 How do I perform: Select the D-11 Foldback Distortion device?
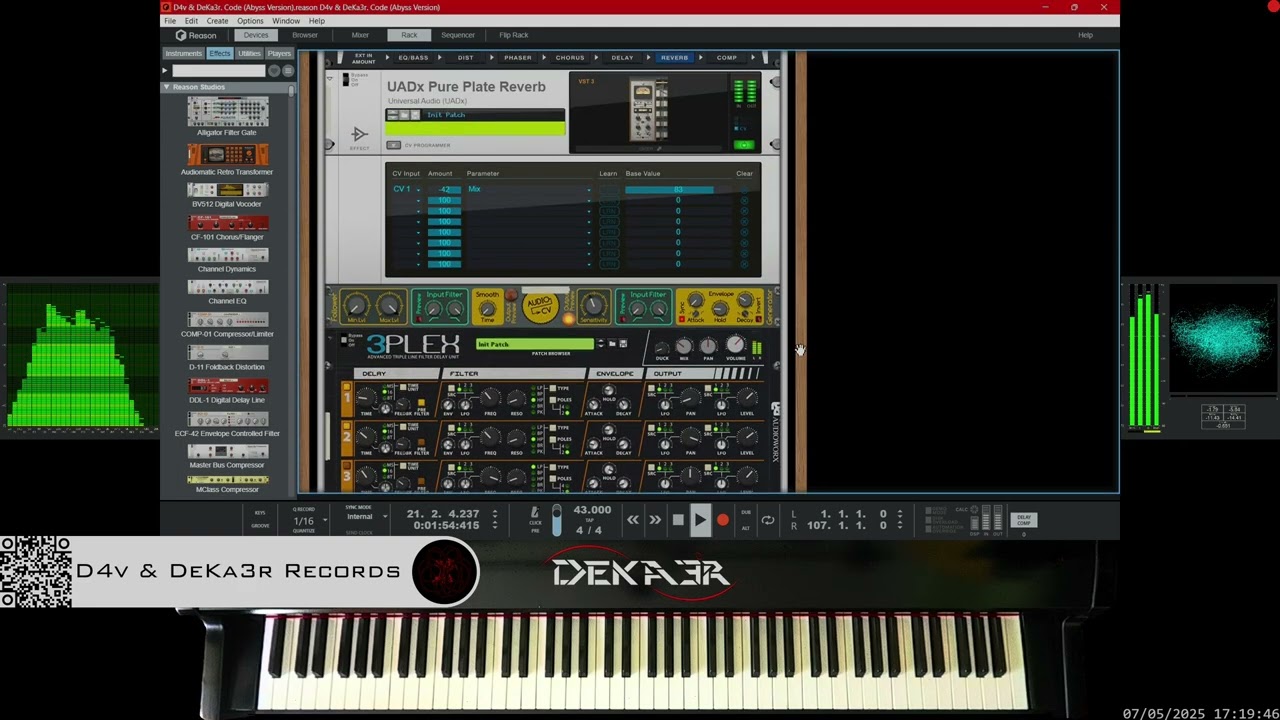[227, 358]
